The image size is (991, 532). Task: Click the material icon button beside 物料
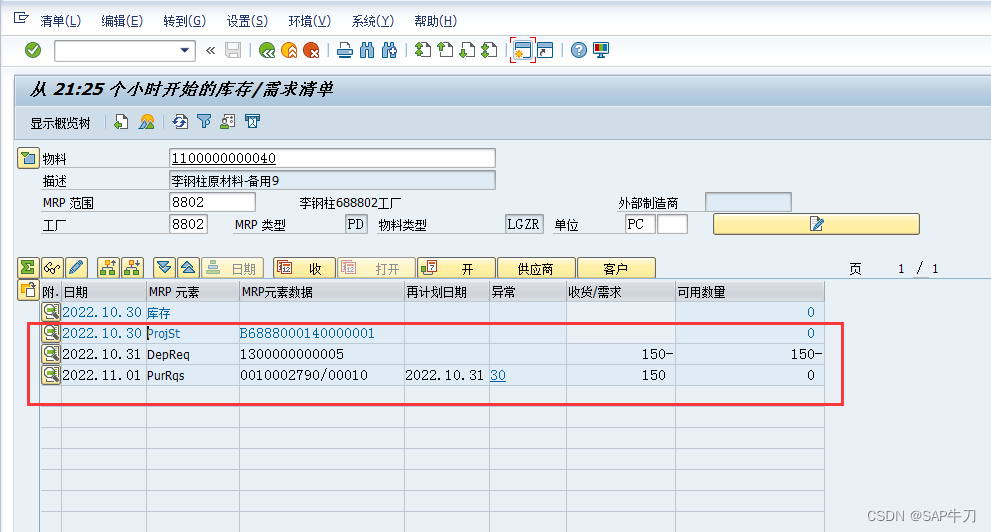click(28, 158)
